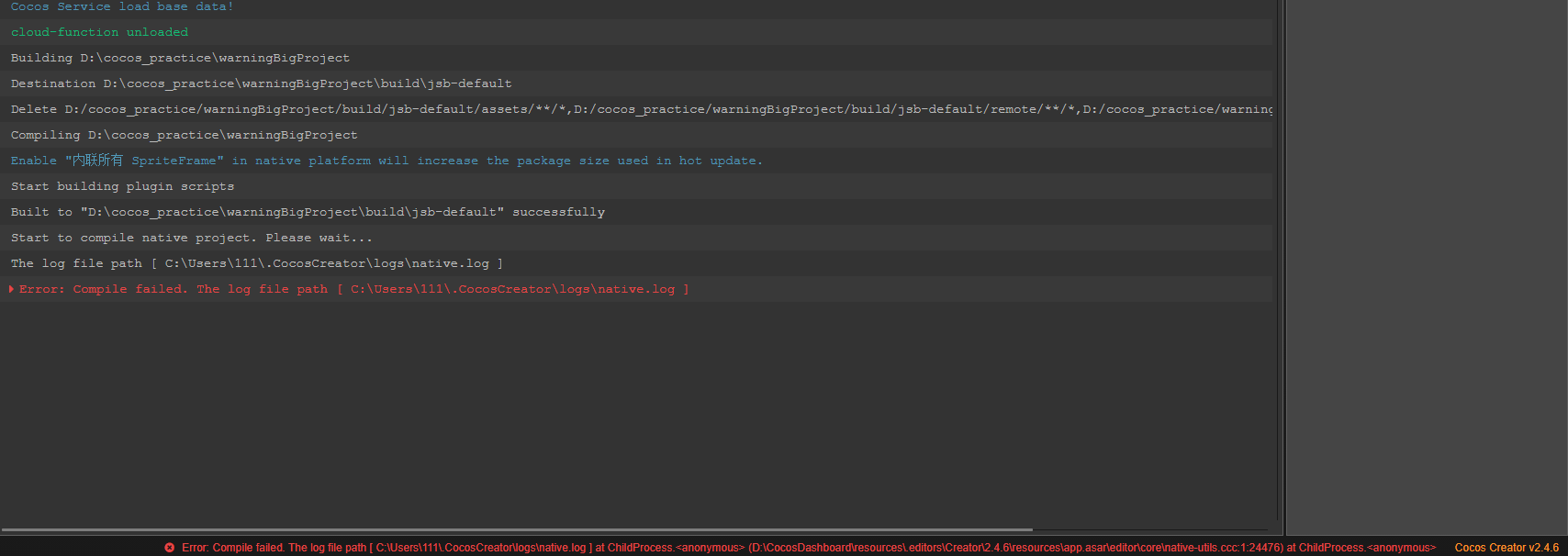Screen dimensions: 1568x556
Task: Select the 'Start building plugin scripts' log
Action: pos(122,186)
